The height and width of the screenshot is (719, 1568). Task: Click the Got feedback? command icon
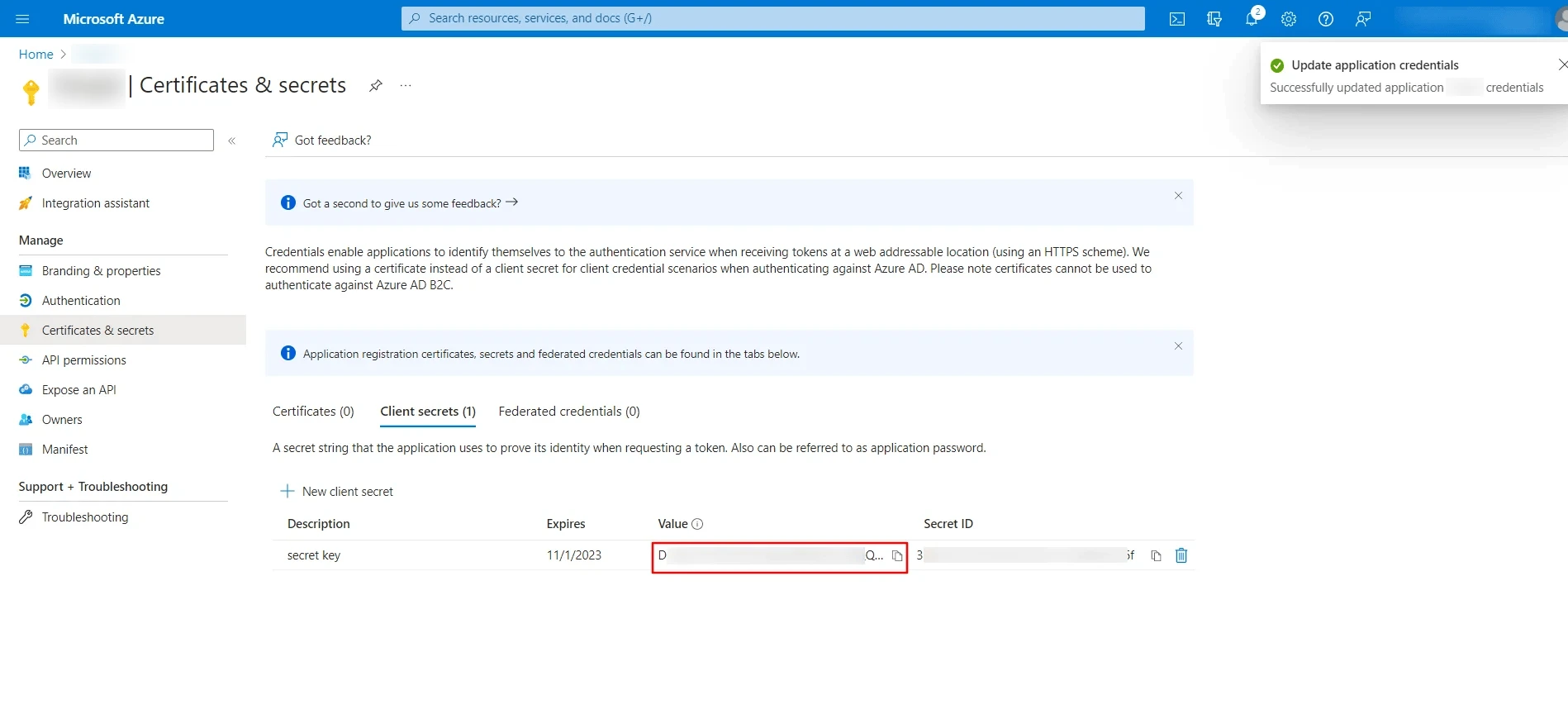point(280,140)
